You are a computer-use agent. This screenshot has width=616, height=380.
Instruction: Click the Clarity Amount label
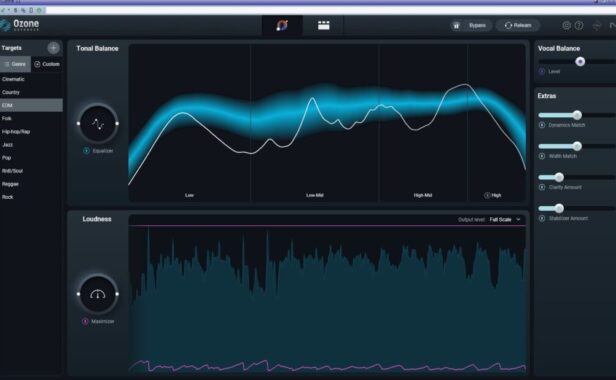[x=565, y=187]
